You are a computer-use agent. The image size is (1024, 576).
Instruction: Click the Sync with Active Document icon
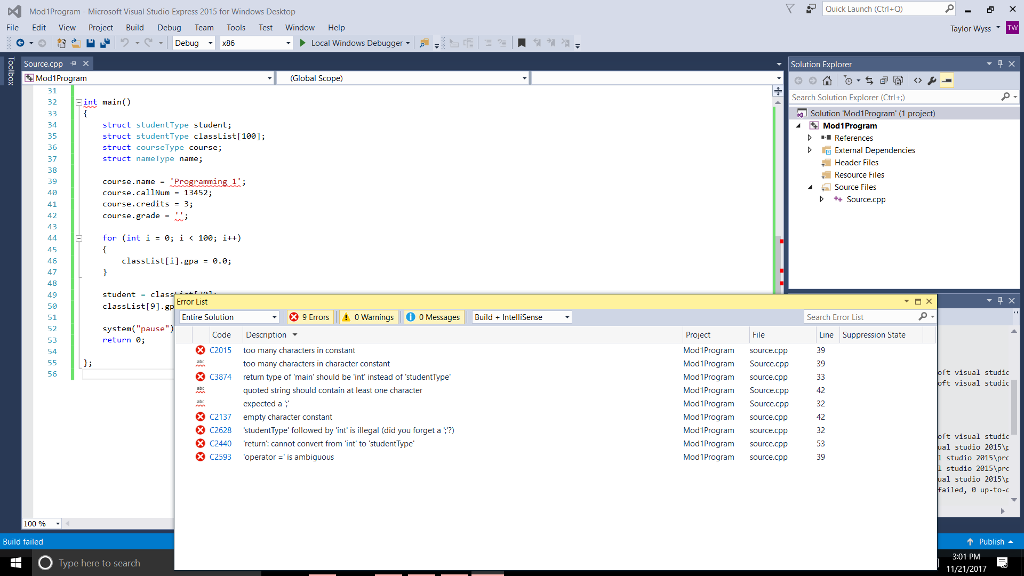tap(869, 80)
